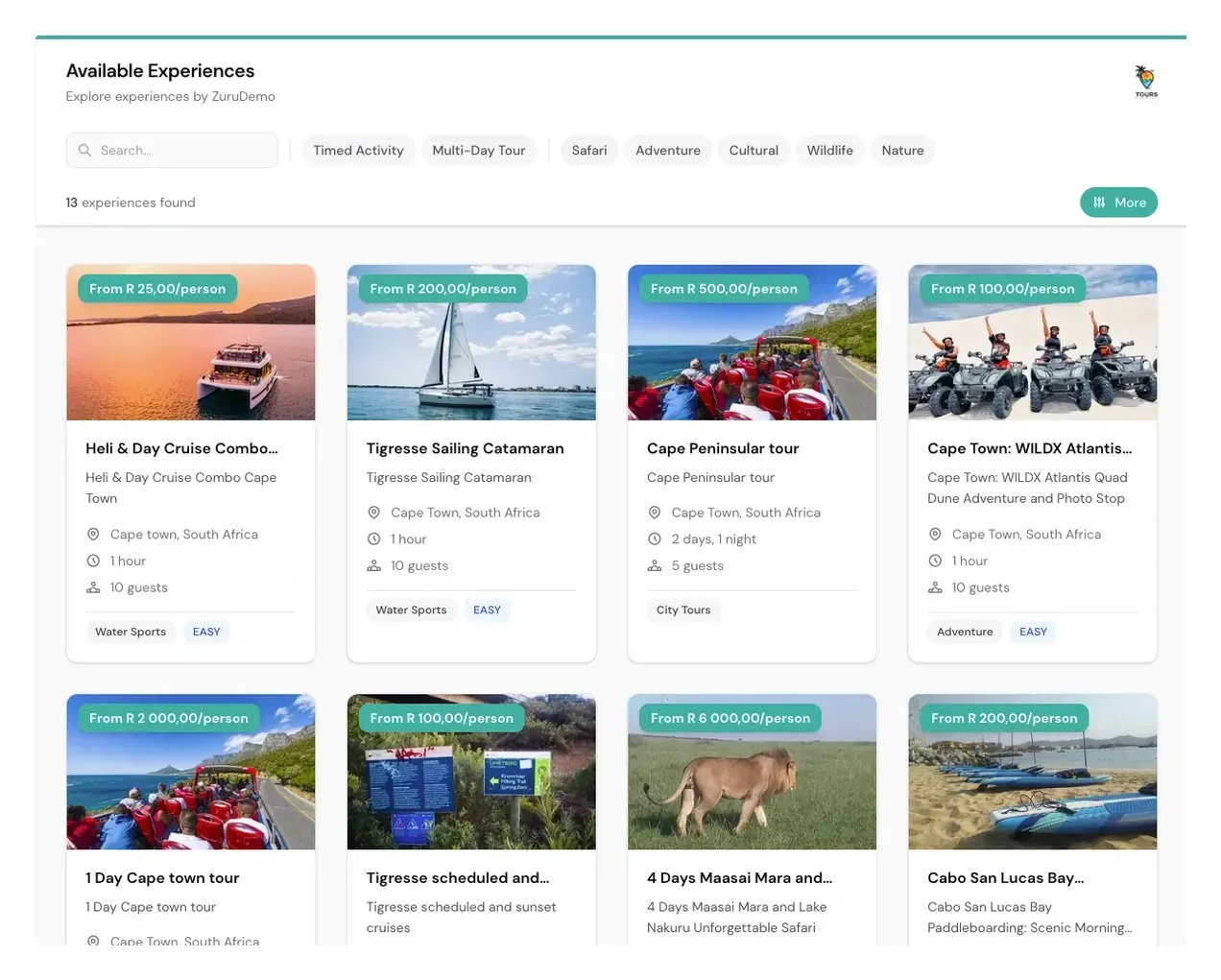
Task: Click the 13 experiences found text
Action: tap(131, 203)
